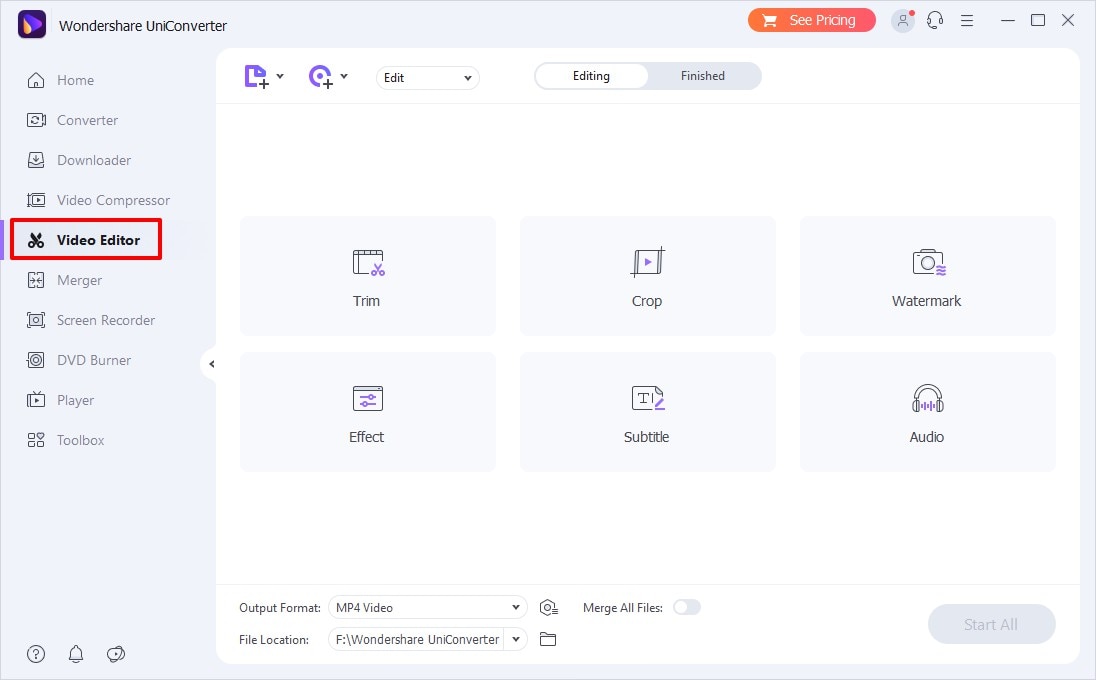Switch to the Editing tab
Image resolution: width=1096 pixels, height=680 pixels.
tap(591, 76)
